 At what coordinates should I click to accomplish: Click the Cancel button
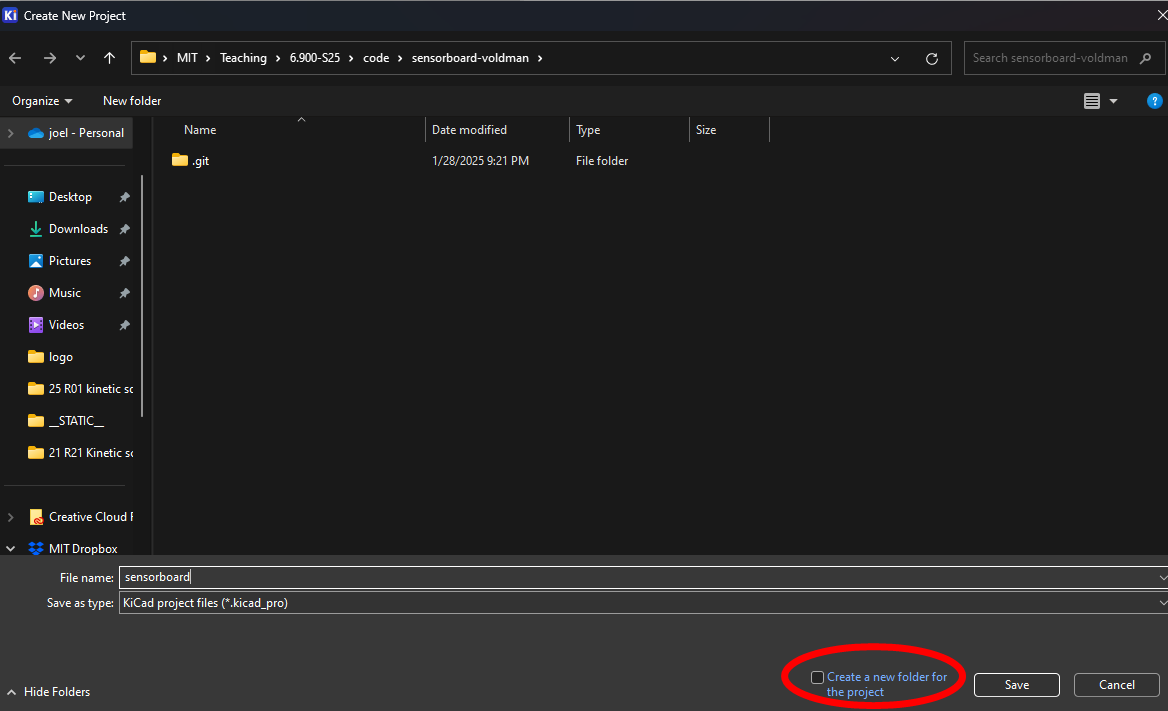[x=1116, y=685]
